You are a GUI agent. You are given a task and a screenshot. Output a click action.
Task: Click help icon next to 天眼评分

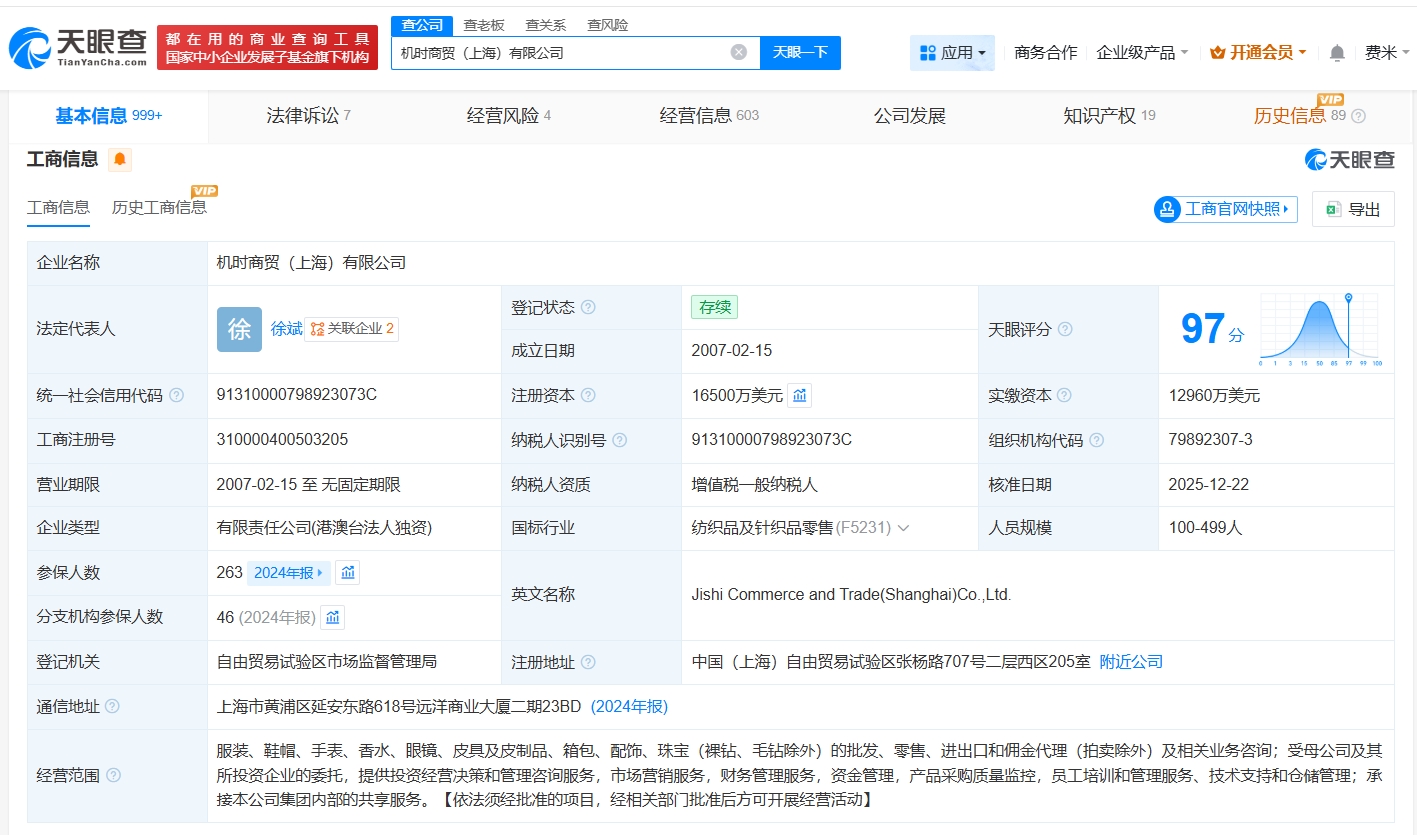click(x=1065, y=329)
